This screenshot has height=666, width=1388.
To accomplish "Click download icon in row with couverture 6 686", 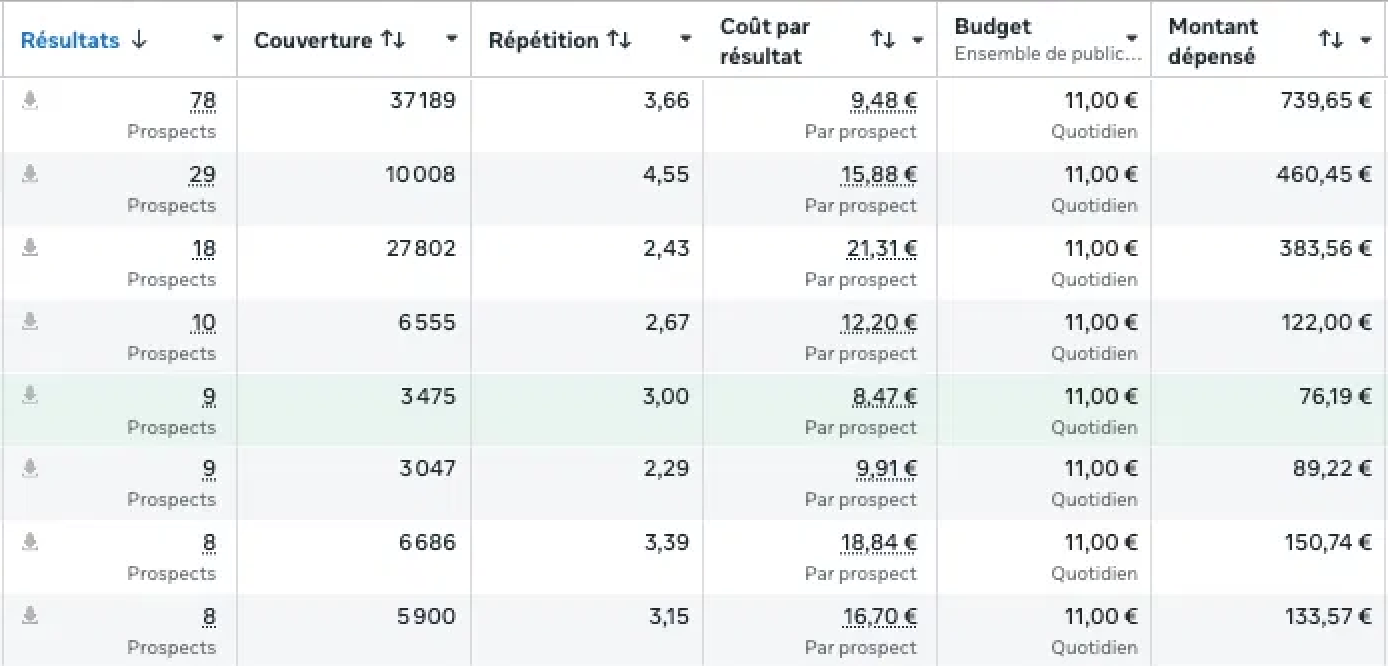I will (30, 542).
